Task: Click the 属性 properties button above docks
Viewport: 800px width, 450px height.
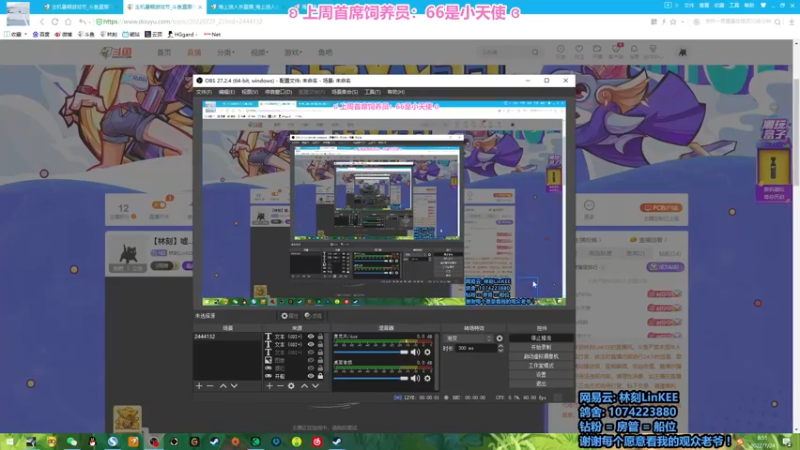Action: click(289, 316)
